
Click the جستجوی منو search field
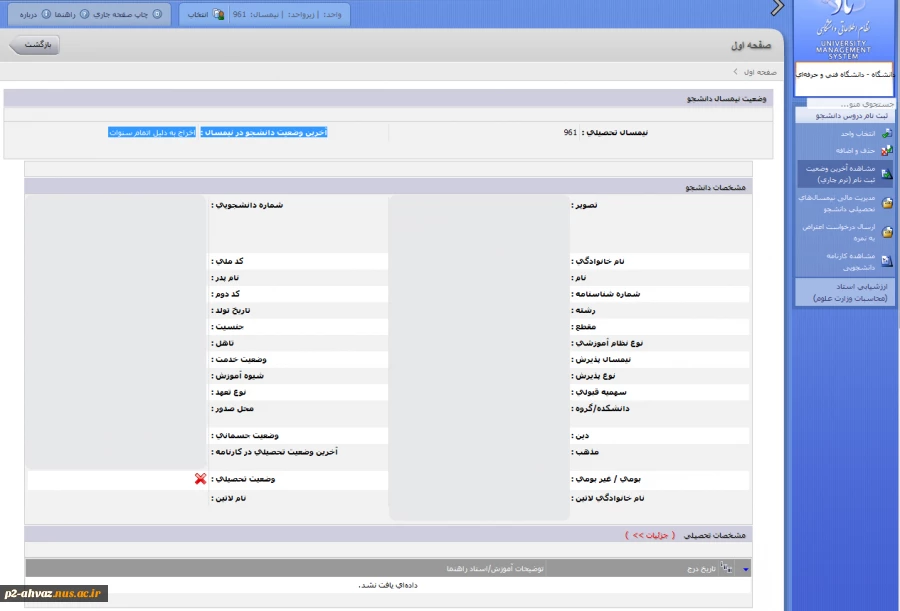coord(845,104)
